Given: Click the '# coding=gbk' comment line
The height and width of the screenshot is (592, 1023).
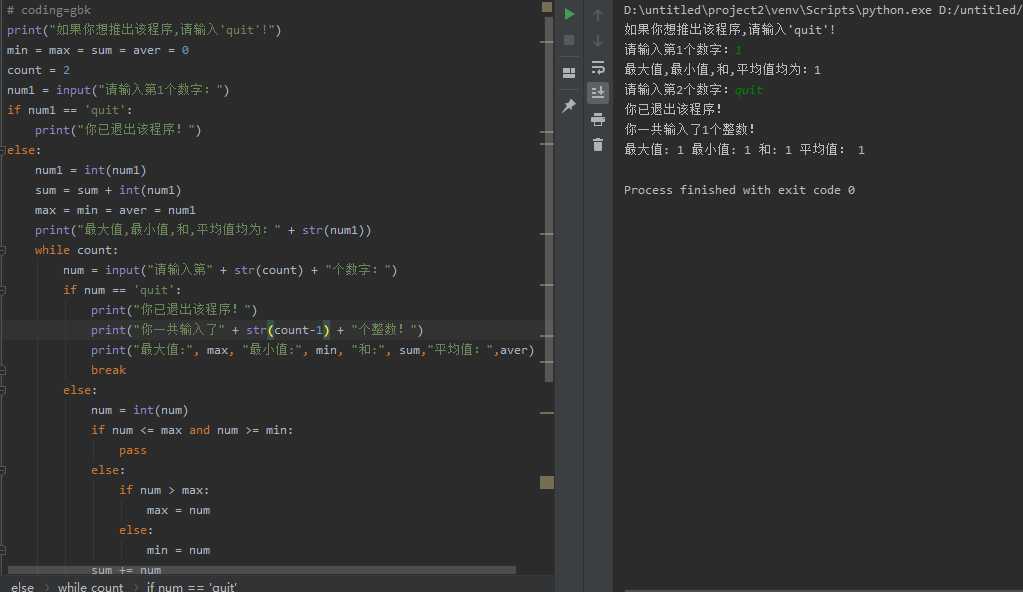Looking at the screenshot, I should click(49, 10).
